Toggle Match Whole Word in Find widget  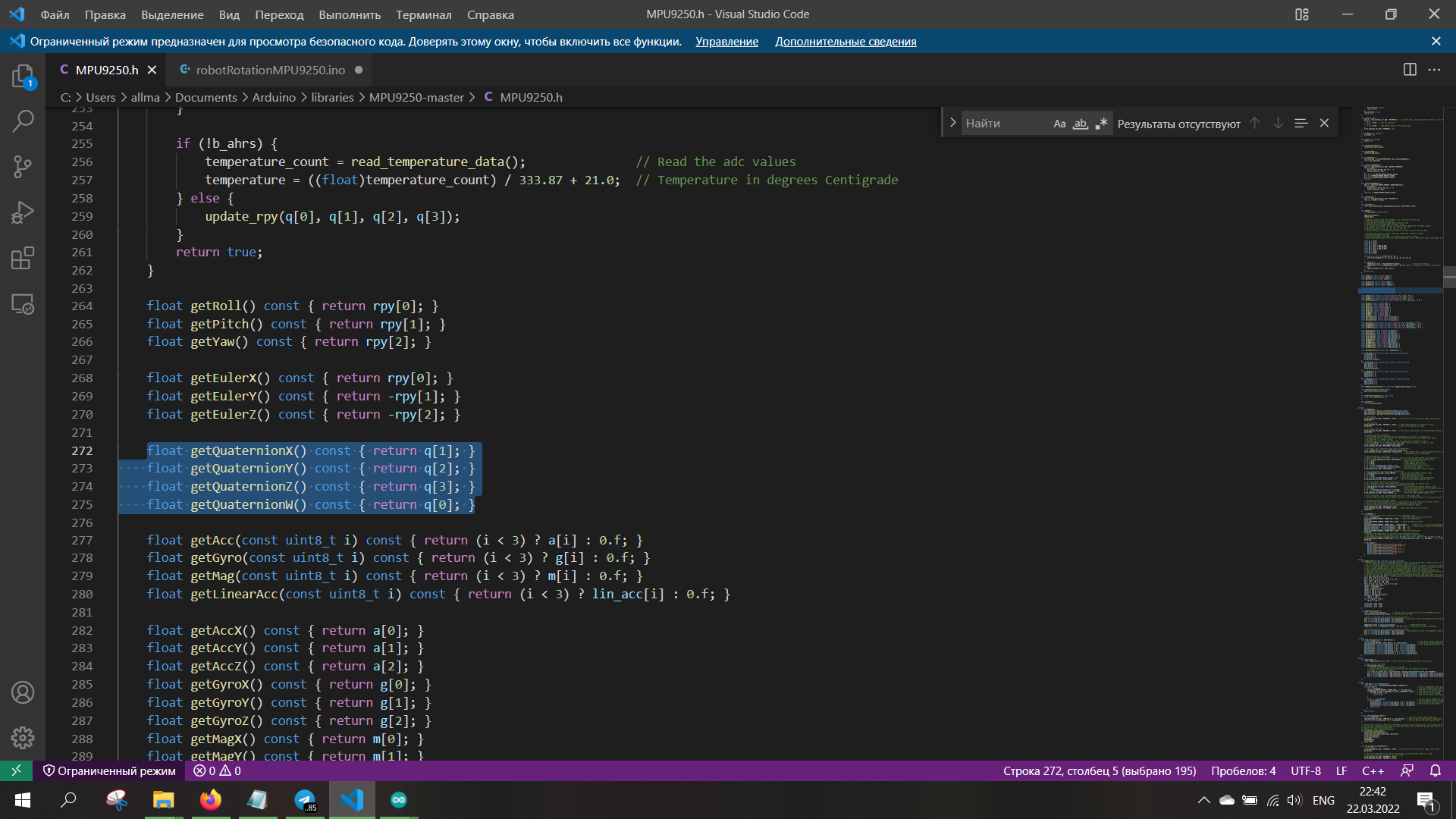click(x=1080, y=124)
